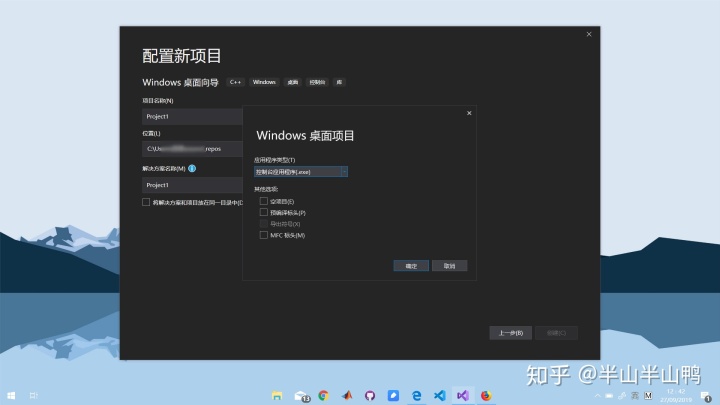
Task: Open Microsoft Edge from the taskbar
Action: 416,395
